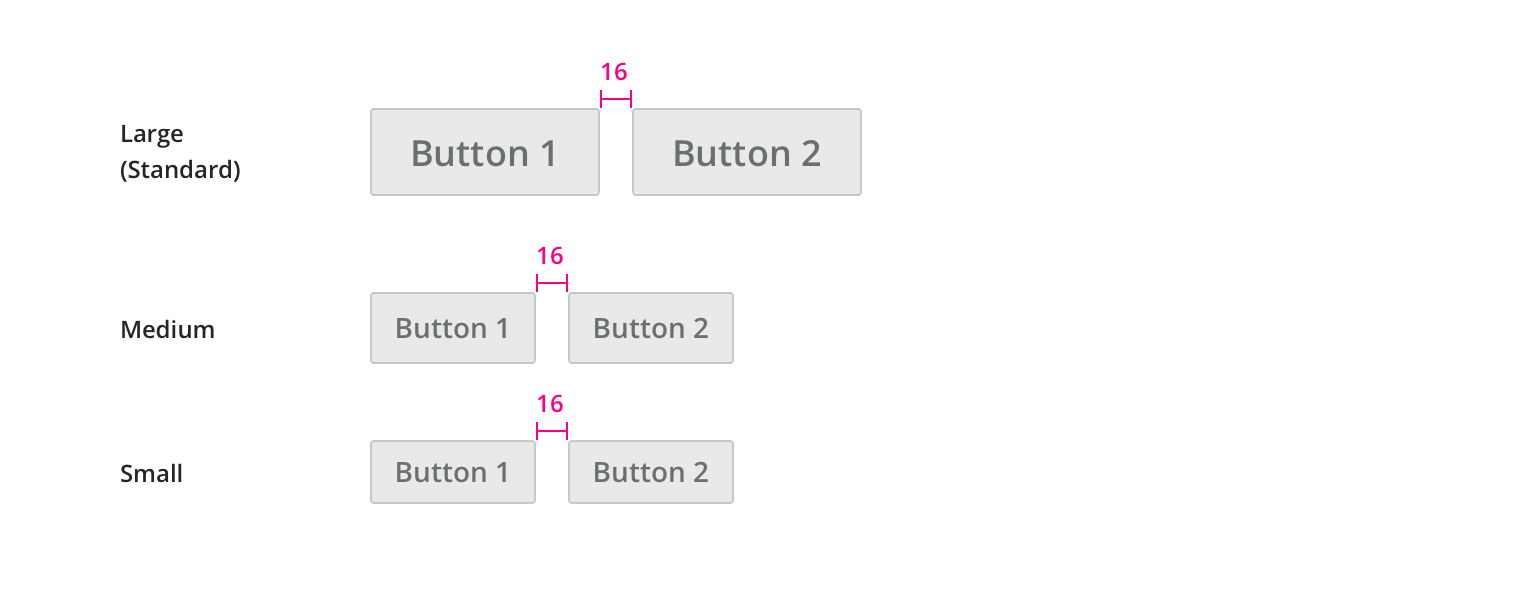The height and width of the screenshot is (612, 1520).
Task: Click the large Button 2
Action: tap(747, 152)
